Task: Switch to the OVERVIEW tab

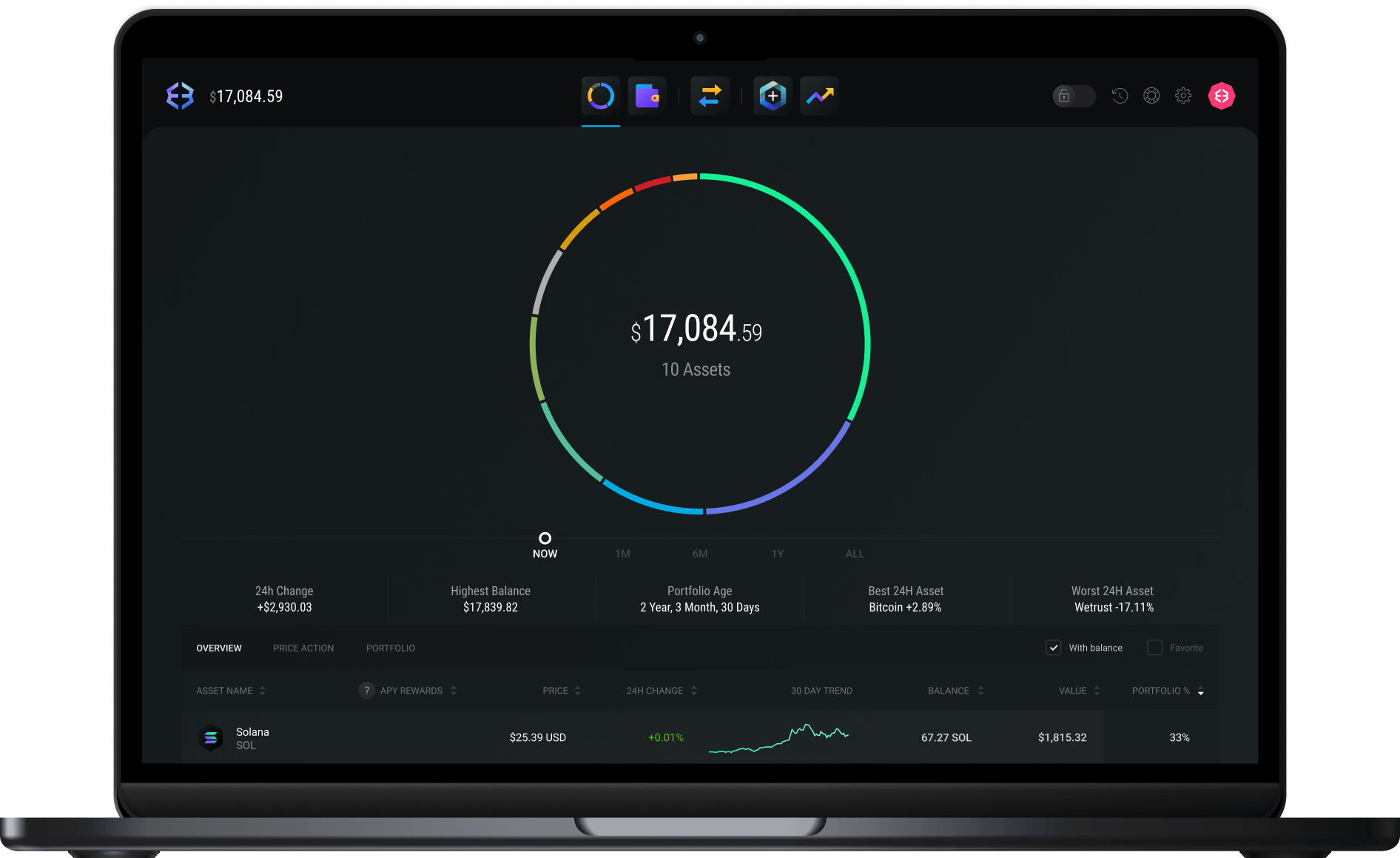Action: coord(219,648)
